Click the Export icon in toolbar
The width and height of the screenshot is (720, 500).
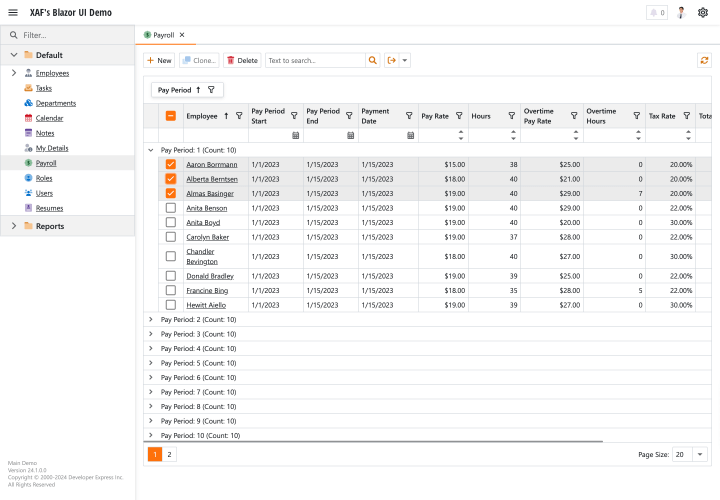pyautogui.click(x=392, y=60)
